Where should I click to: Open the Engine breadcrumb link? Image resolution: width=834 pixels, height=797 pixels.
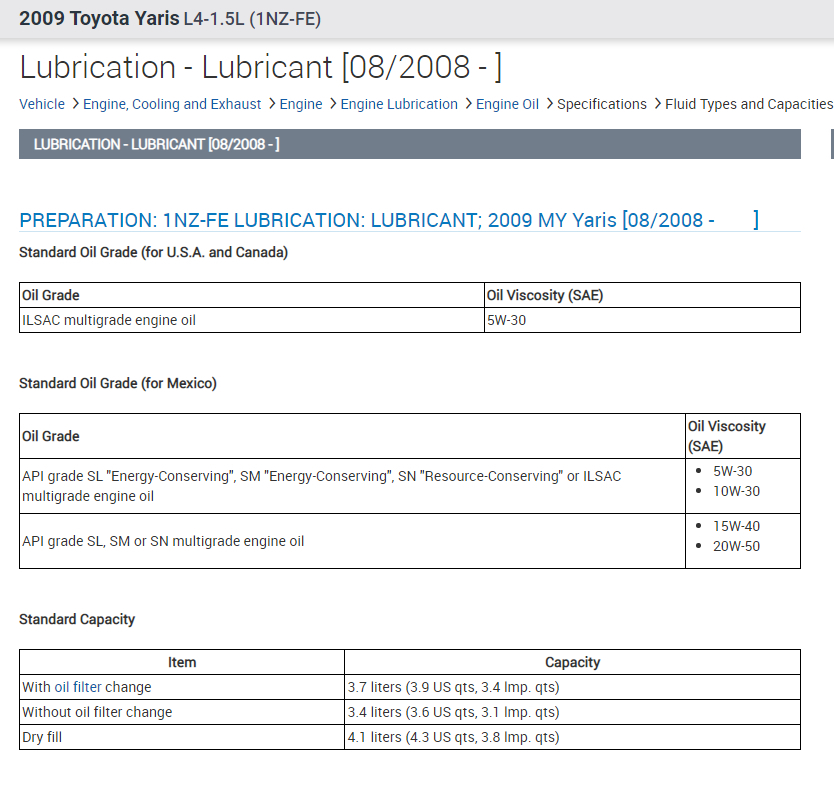point(301,104)
